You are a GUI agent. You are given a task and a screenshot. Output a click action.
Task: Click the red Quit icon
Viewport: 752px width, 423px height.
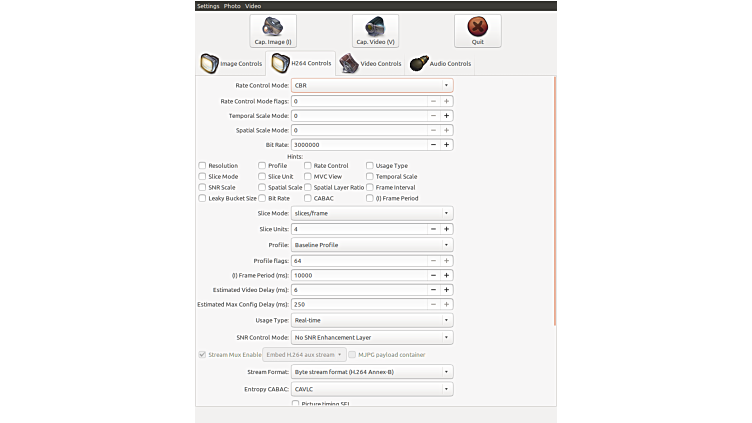pos(478,27)
